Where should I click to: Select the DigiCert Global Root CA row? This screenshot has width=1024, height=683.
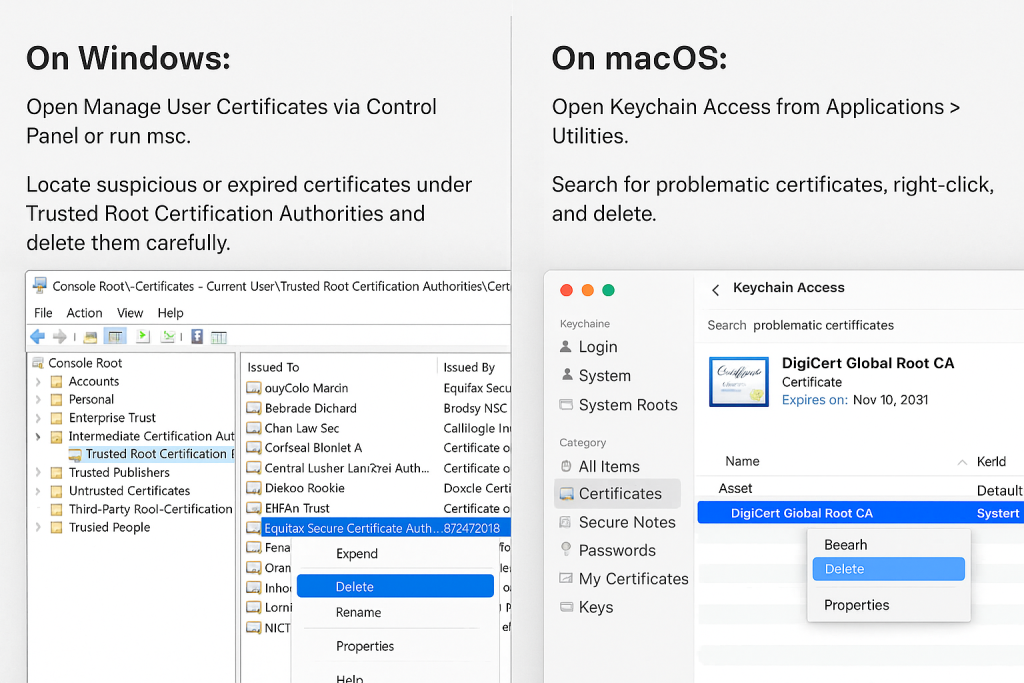(x=861, y=513)
